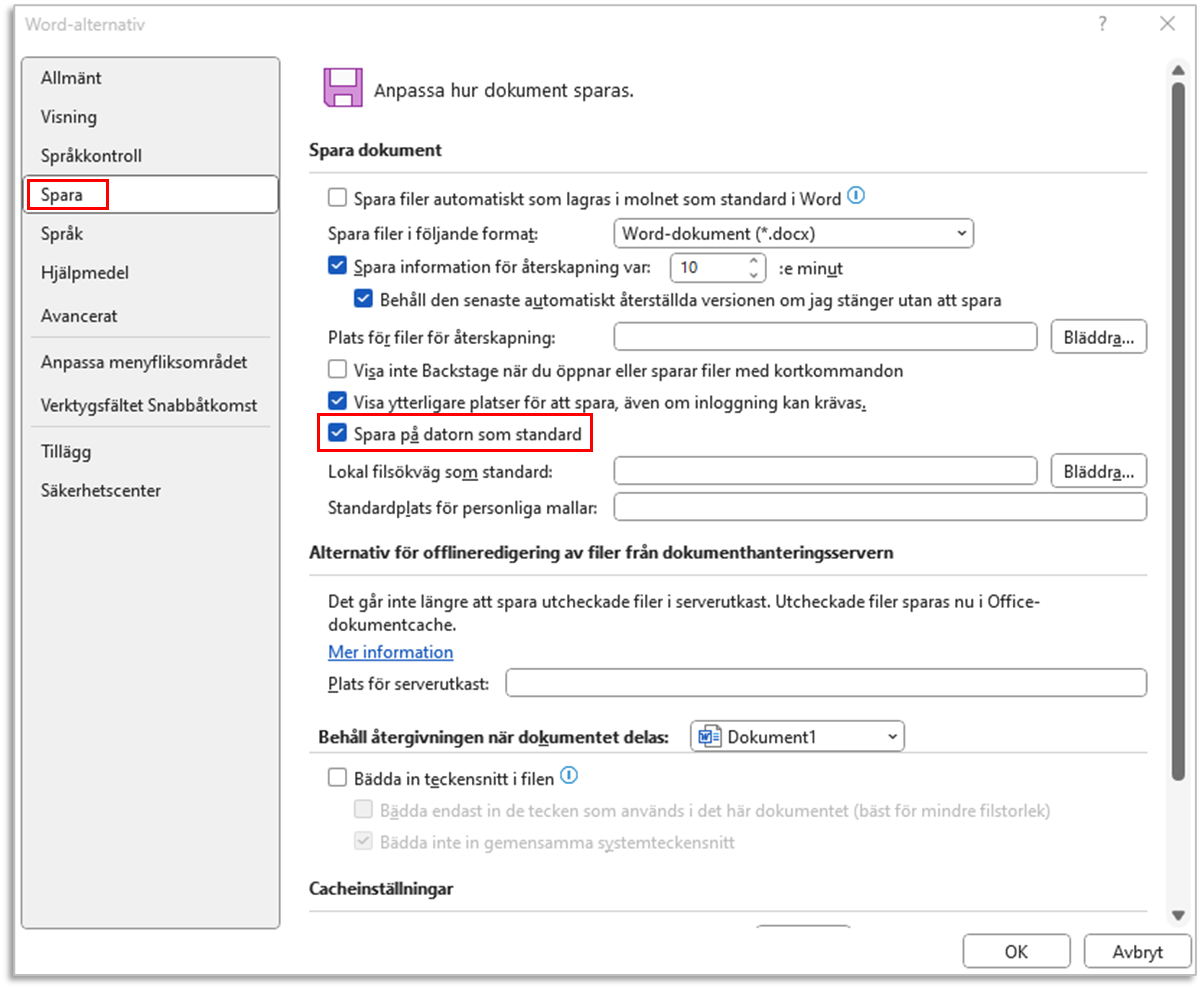
Task: Open the Avancerat category
Action: (150, 316)
